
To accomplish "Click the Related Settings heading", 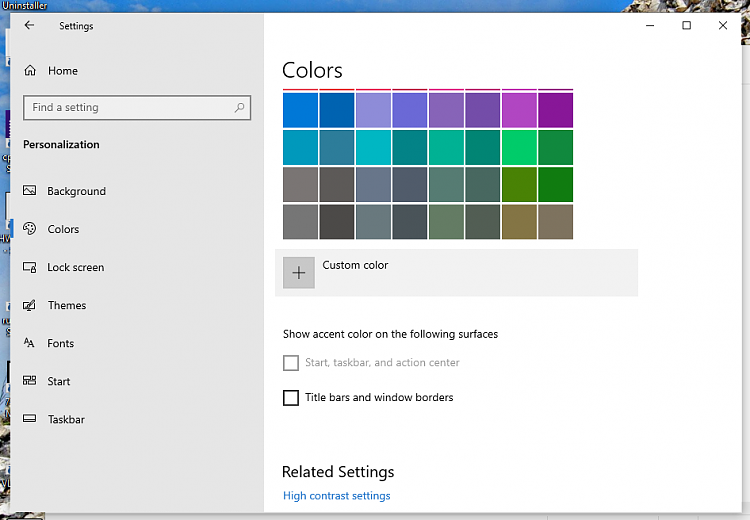I will pyautogui.click(x=338, y=472).
